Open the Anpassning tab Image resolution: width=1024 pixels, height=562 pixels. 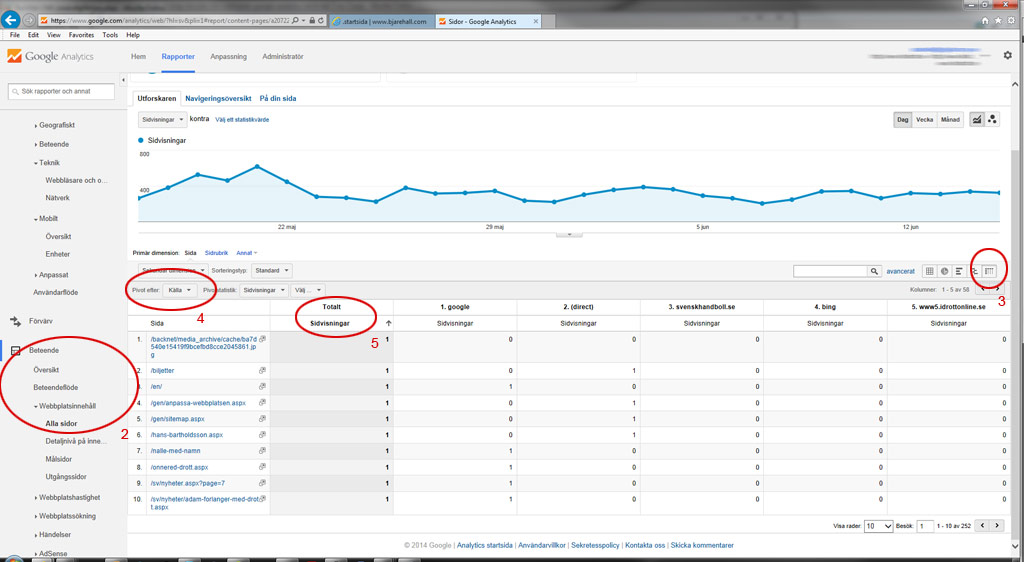point(229,57)
